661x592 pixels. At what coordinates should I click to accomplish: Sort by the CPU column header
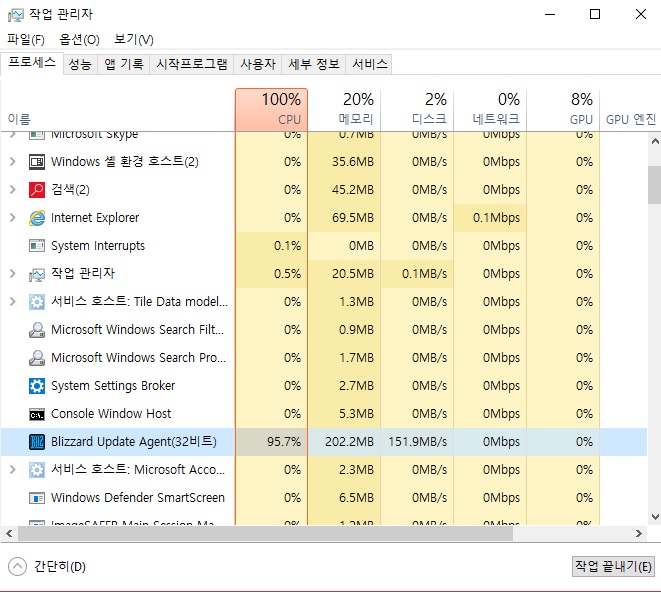click(x=271, y=110)
